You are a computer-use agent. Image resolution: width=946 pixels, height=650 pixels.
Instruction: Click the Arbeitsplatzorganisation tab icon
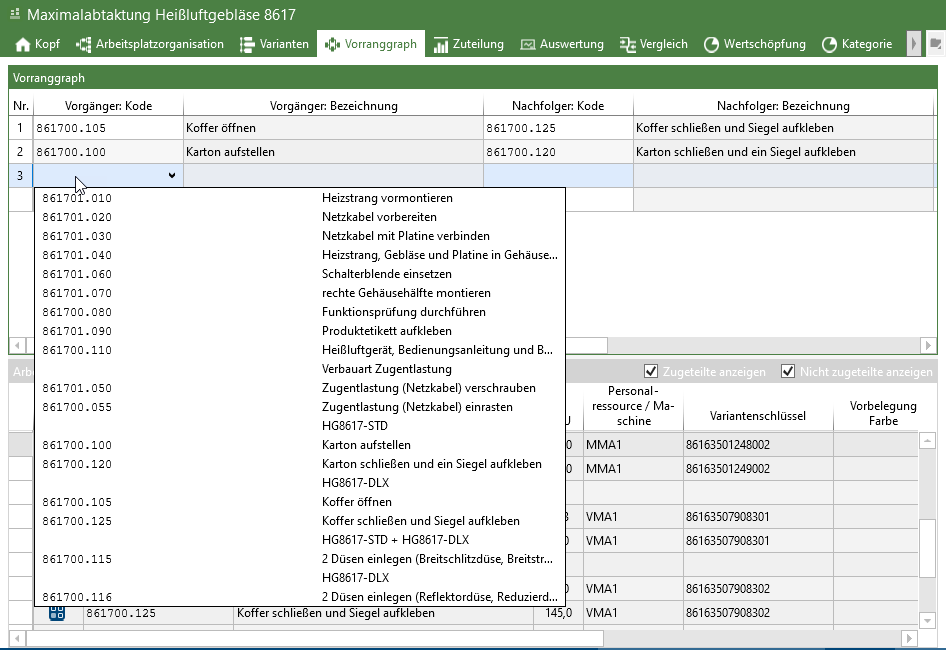[x=83, y=45]
